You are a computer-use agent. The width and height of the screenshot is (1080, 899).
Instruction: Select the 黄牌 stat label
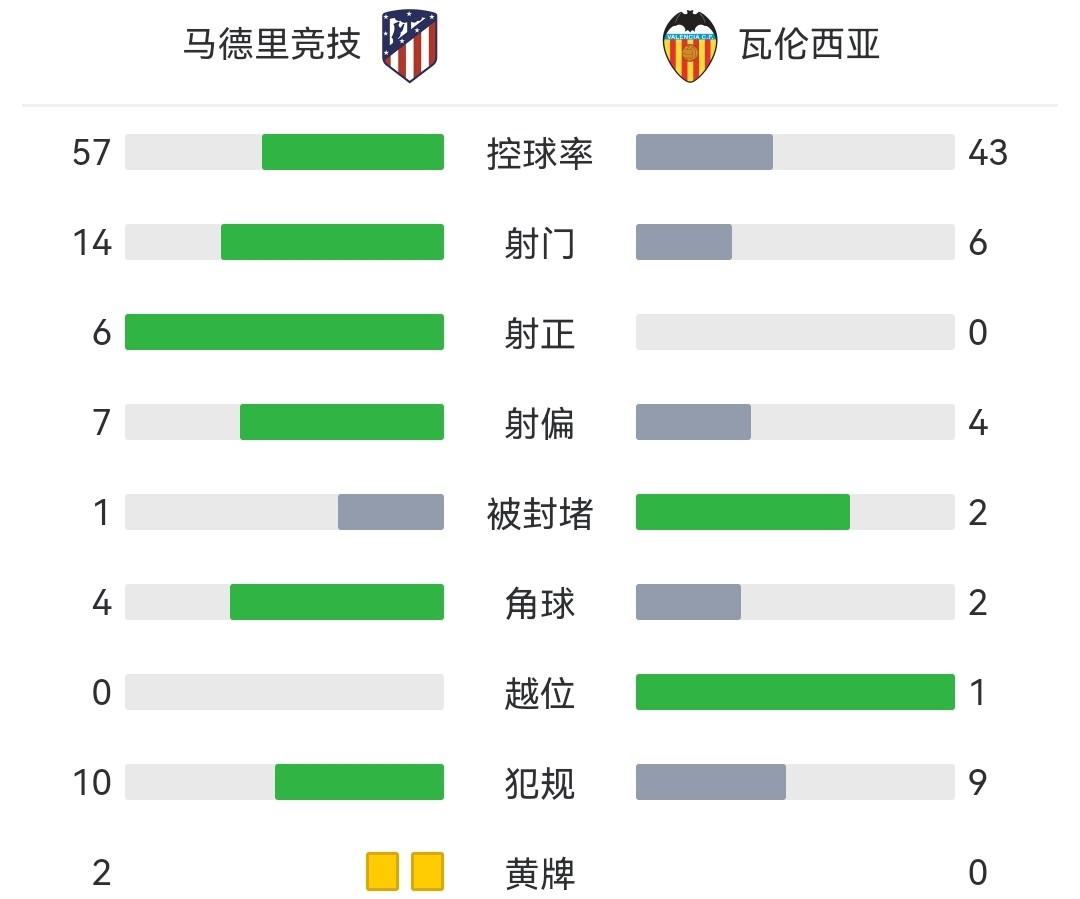point(540,873)
